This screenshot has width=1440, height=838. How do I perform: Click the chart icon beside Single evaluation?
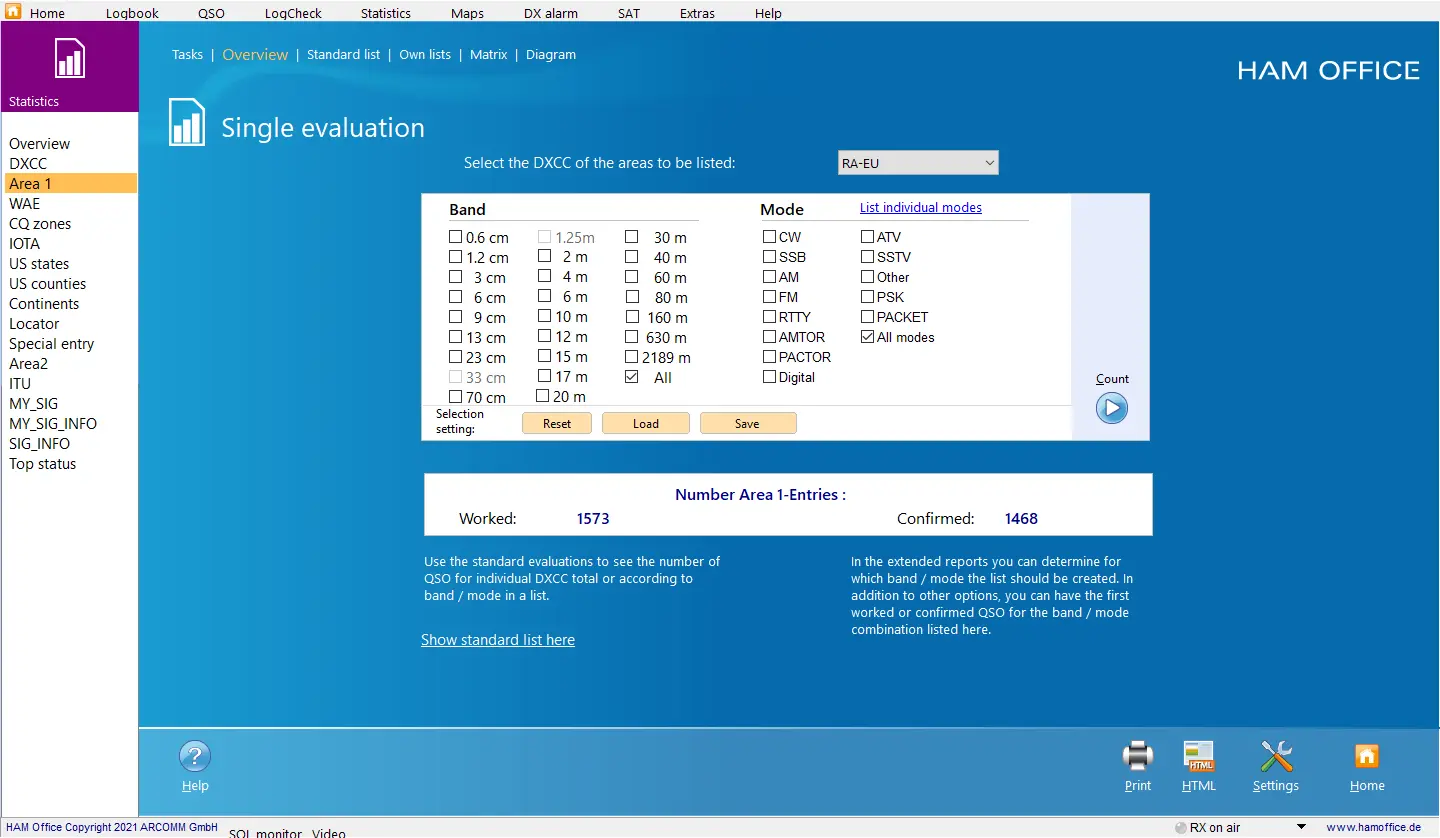[187, 122]
